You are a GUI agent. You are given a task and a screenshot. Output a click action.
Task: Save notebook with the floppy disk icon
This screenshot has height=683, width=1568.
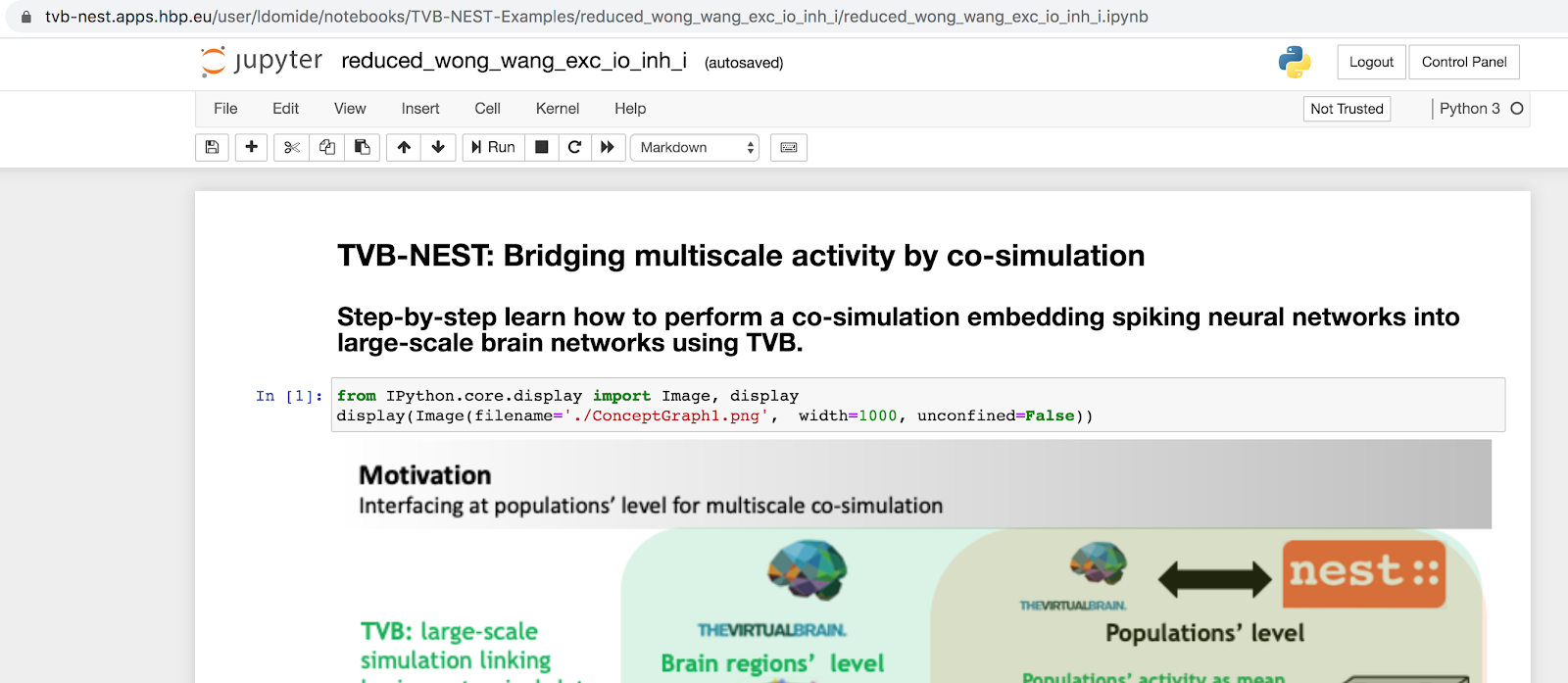pyautogui.click(x=212, y=147)
